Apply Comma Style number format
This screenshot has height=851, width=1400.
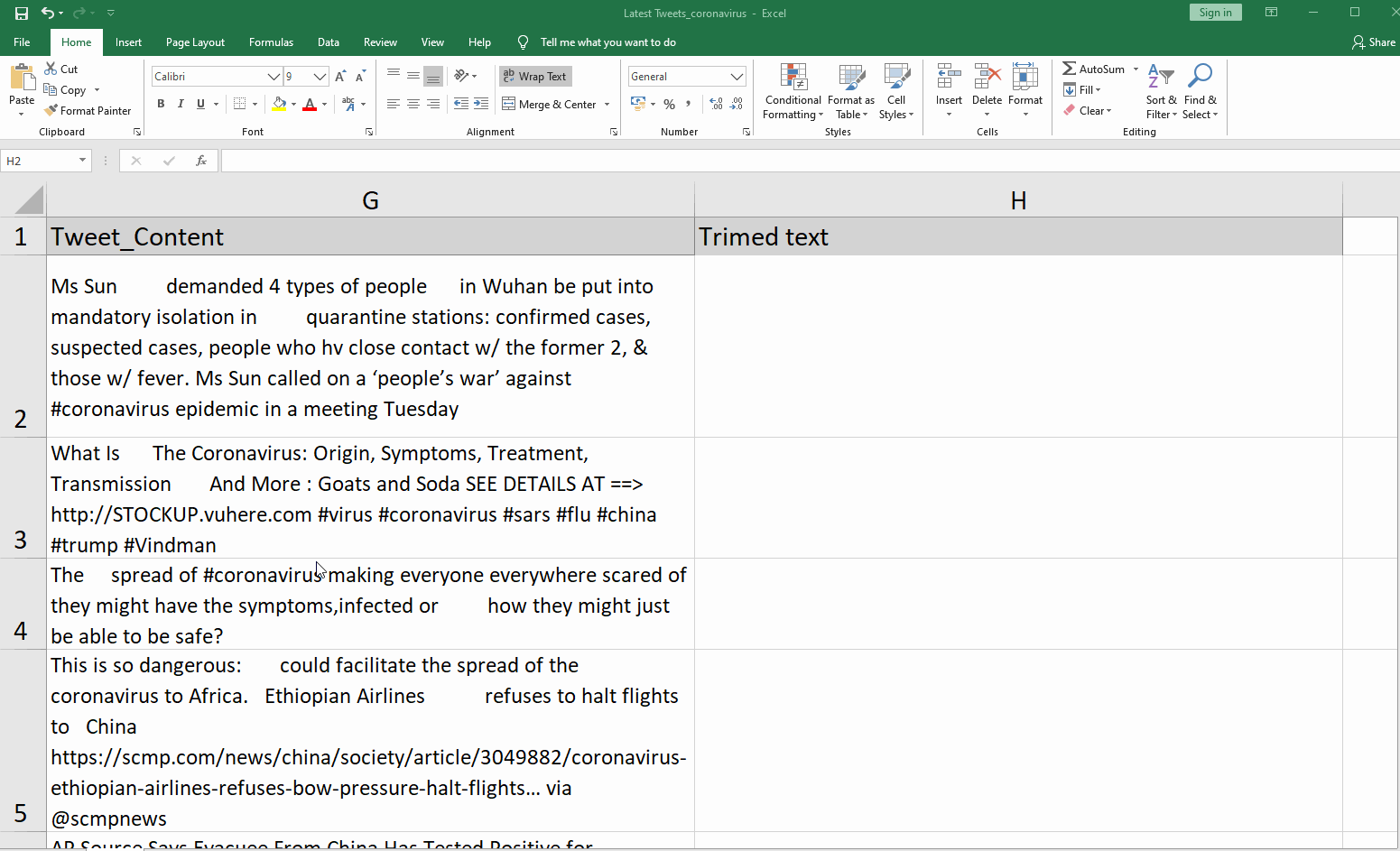click(x=689, y=105)
